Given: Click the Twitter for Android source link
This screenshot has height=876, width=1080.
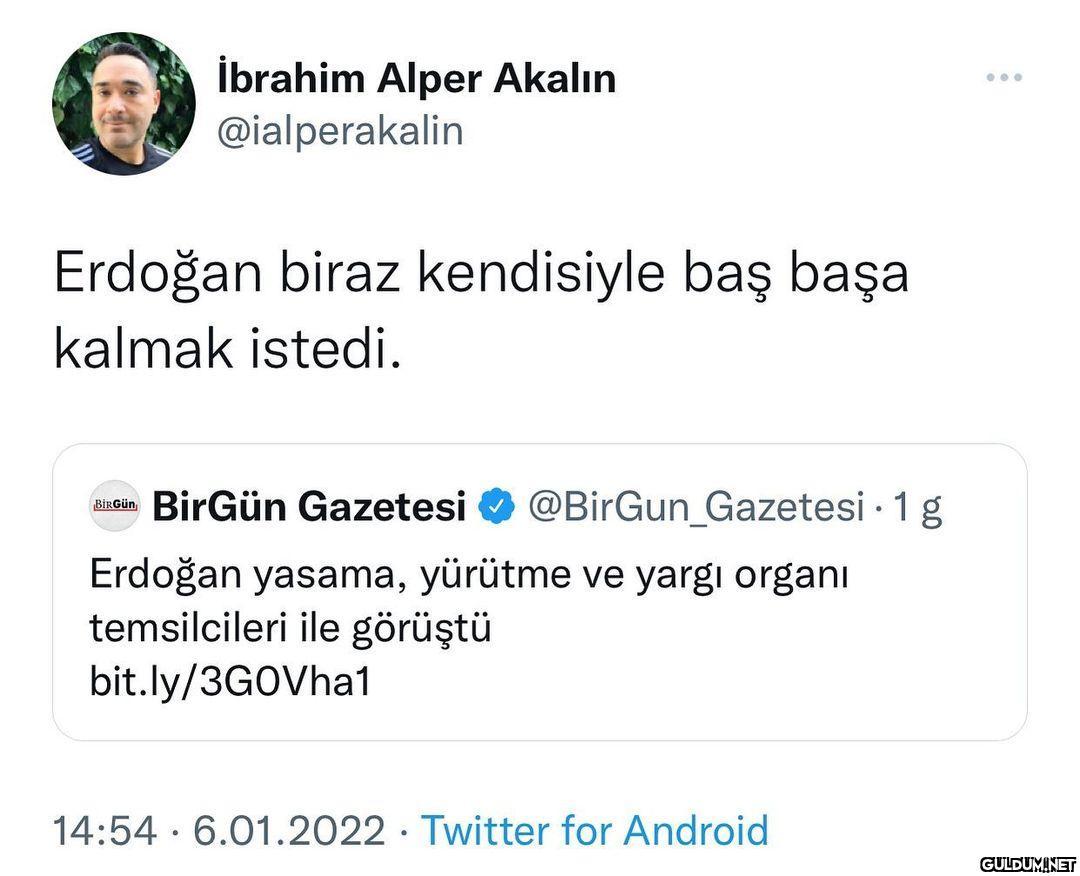Looking at the screenshot, I should [x=594, y=831].
